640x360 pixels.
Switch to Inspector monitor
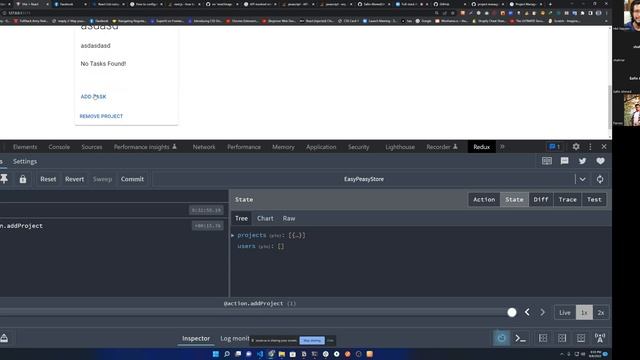(x=196, y=338)
